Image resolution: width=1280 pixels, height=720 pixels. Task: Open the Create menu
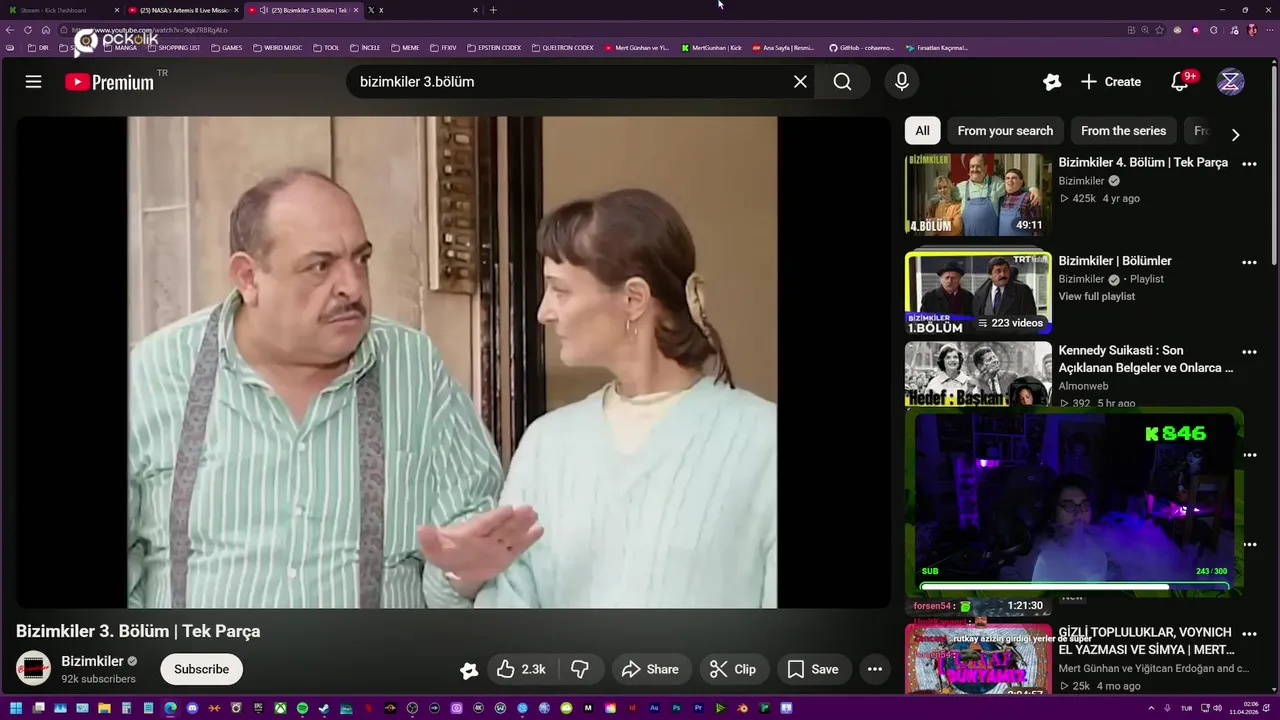[1111, 82]
